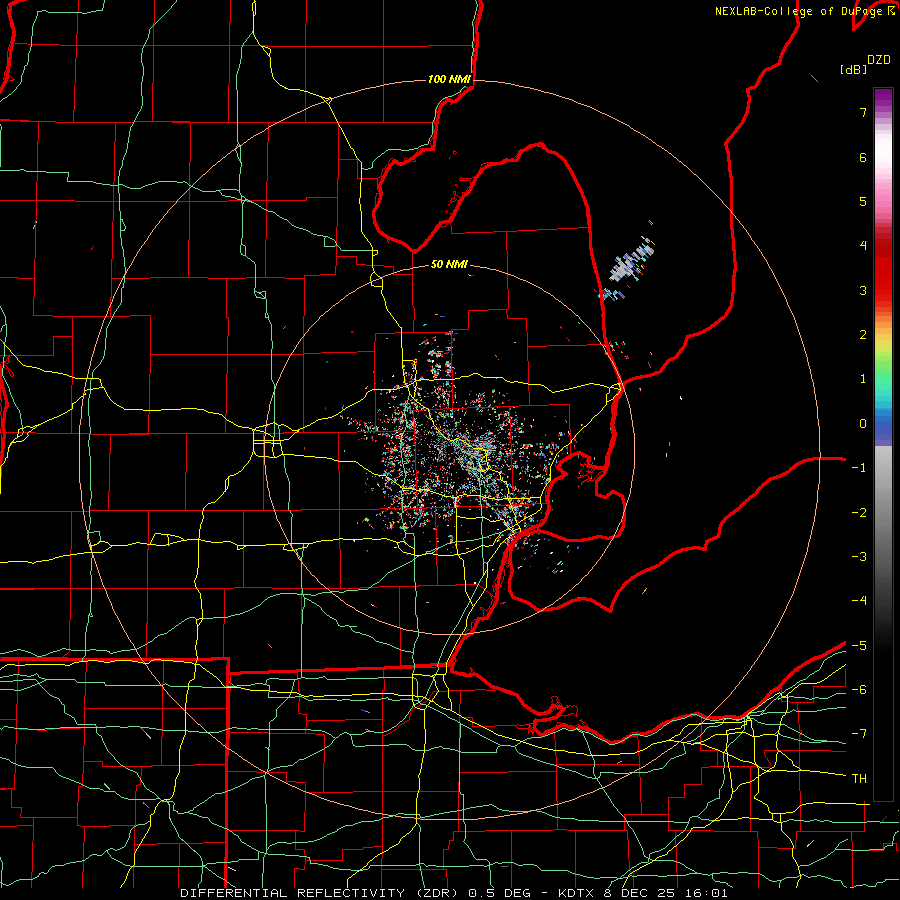The width and height of the screenshot is (900, 900).
Task: Click the KDTX radar site identifier
Action: [574, 893]
